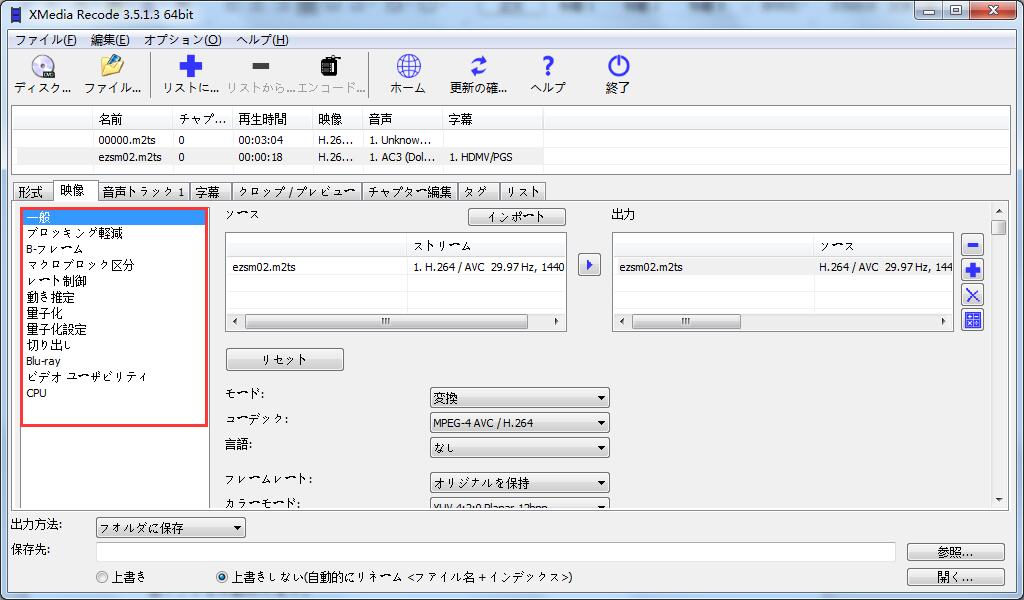Switch to the 字幕 tab
Viewport: 1024px width, 600px height.
coord(210,192)
